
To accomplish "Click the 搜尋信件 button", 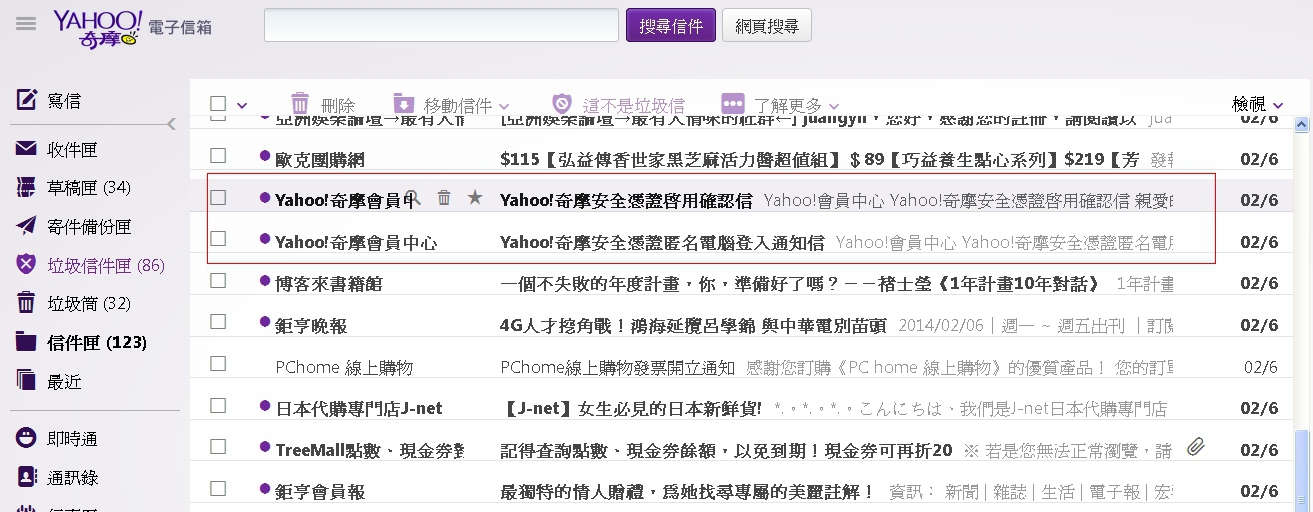I will tap(671, 25).
